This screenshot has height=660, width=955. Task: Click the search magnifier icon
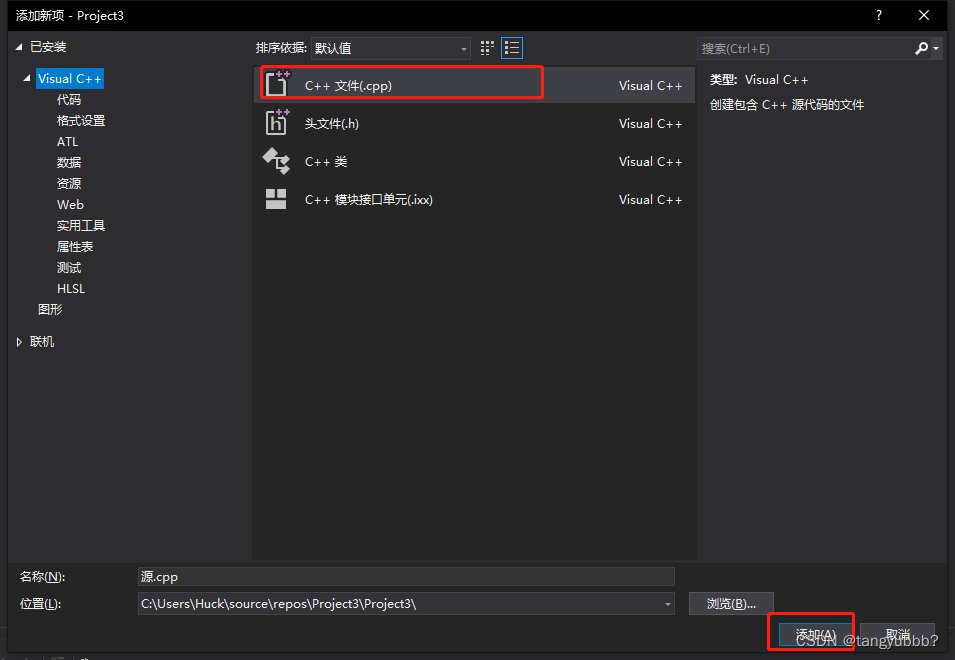(921, 47)
